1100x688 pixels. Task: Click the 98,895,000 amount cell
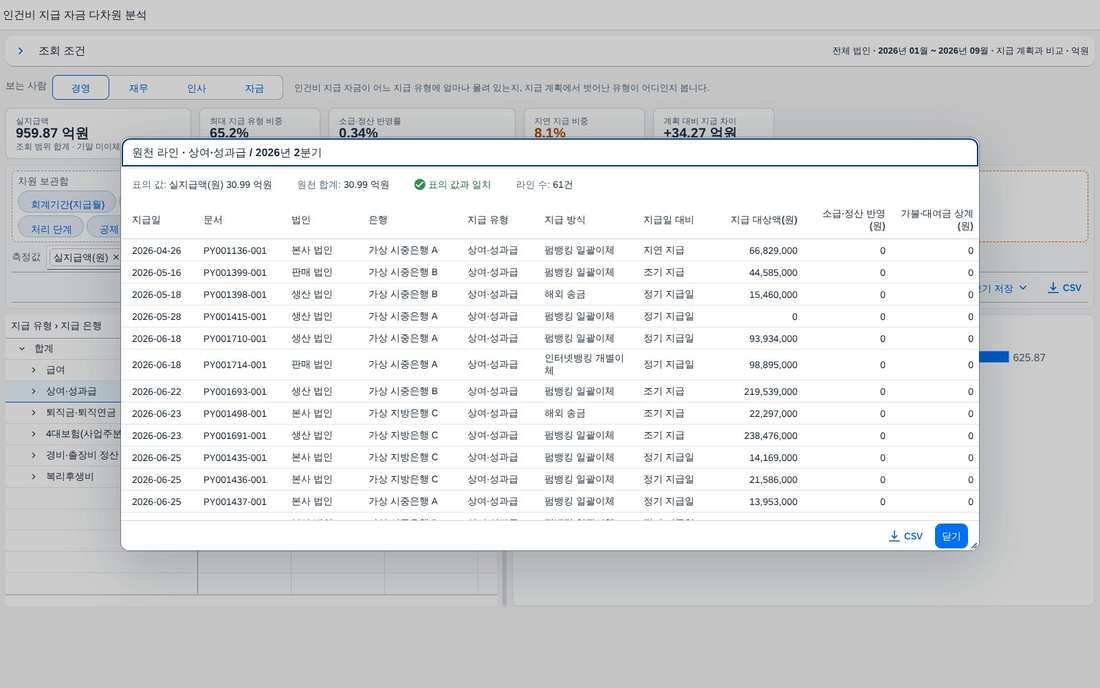coord(773,365)
